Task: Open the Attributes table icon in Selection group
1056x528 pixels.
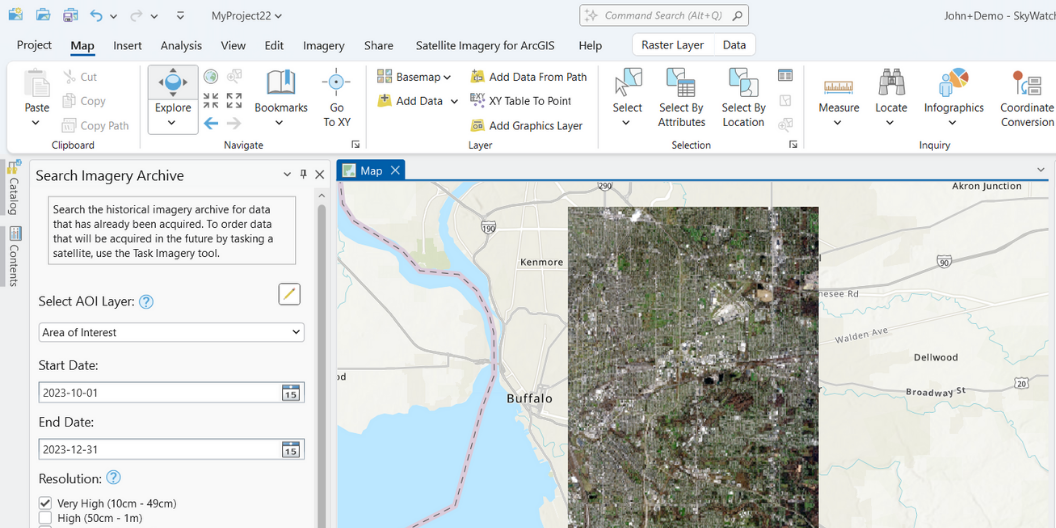Action: (785, 75)
